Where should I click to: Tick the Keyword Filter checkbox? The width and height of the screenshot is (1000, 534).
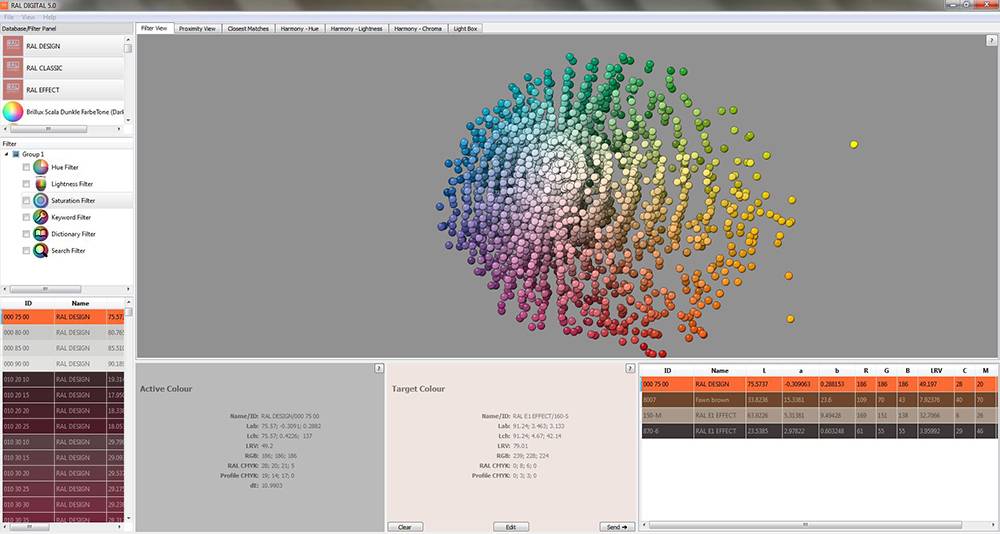click(x=26, y=218)
